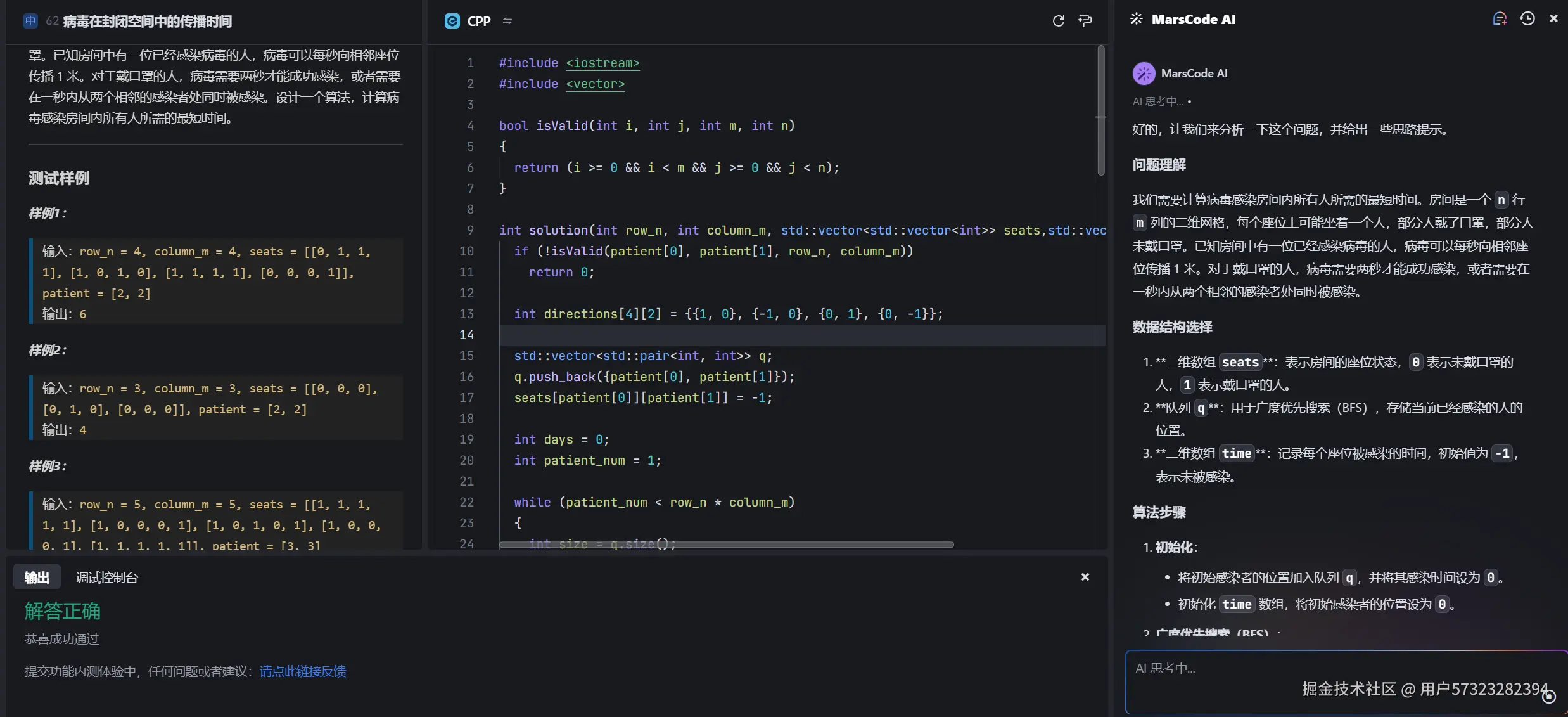Click the stop generating button in chat input

[1548, 697]
